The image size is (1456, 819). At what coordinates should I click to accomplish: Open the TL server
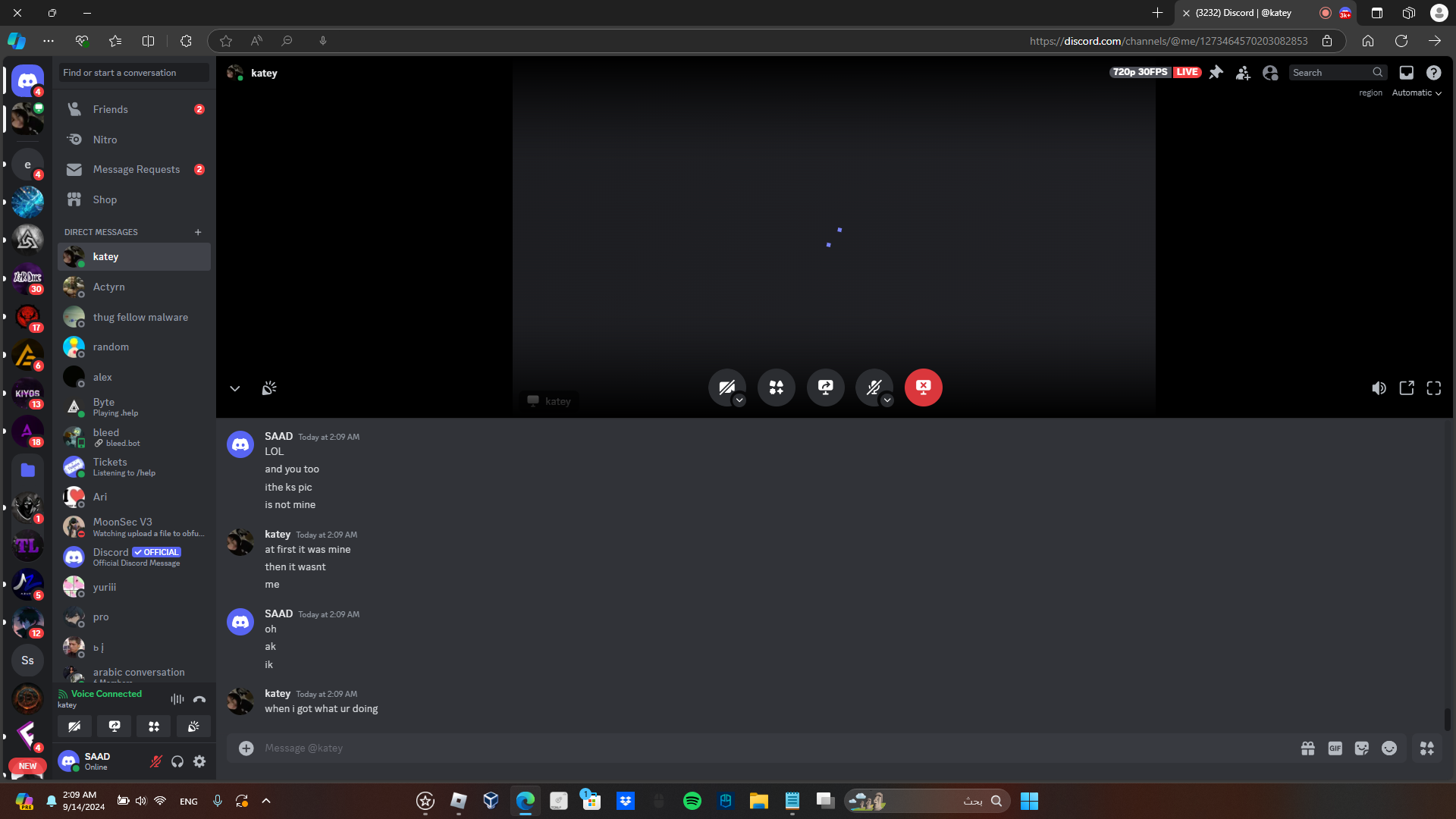27,546
